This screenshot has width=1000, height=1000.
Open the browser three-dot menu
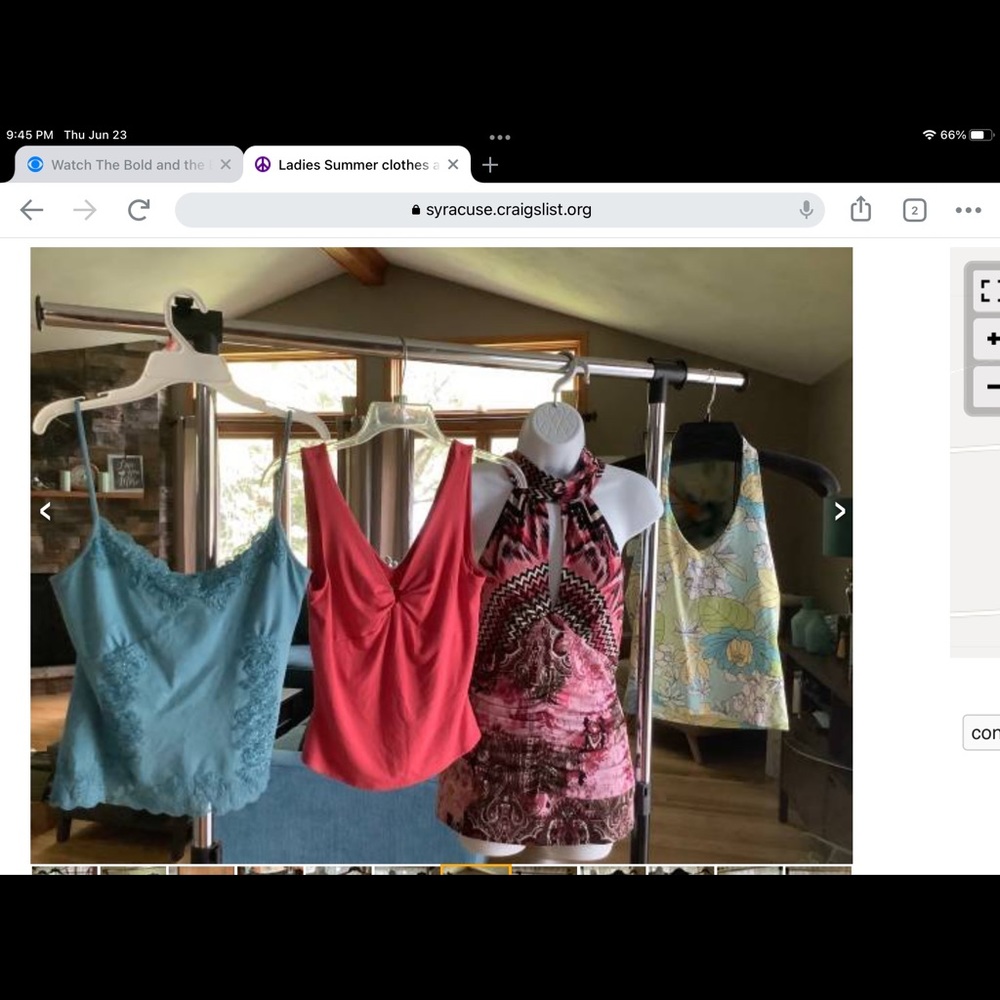pyautogui.click(x=968, y=210)
